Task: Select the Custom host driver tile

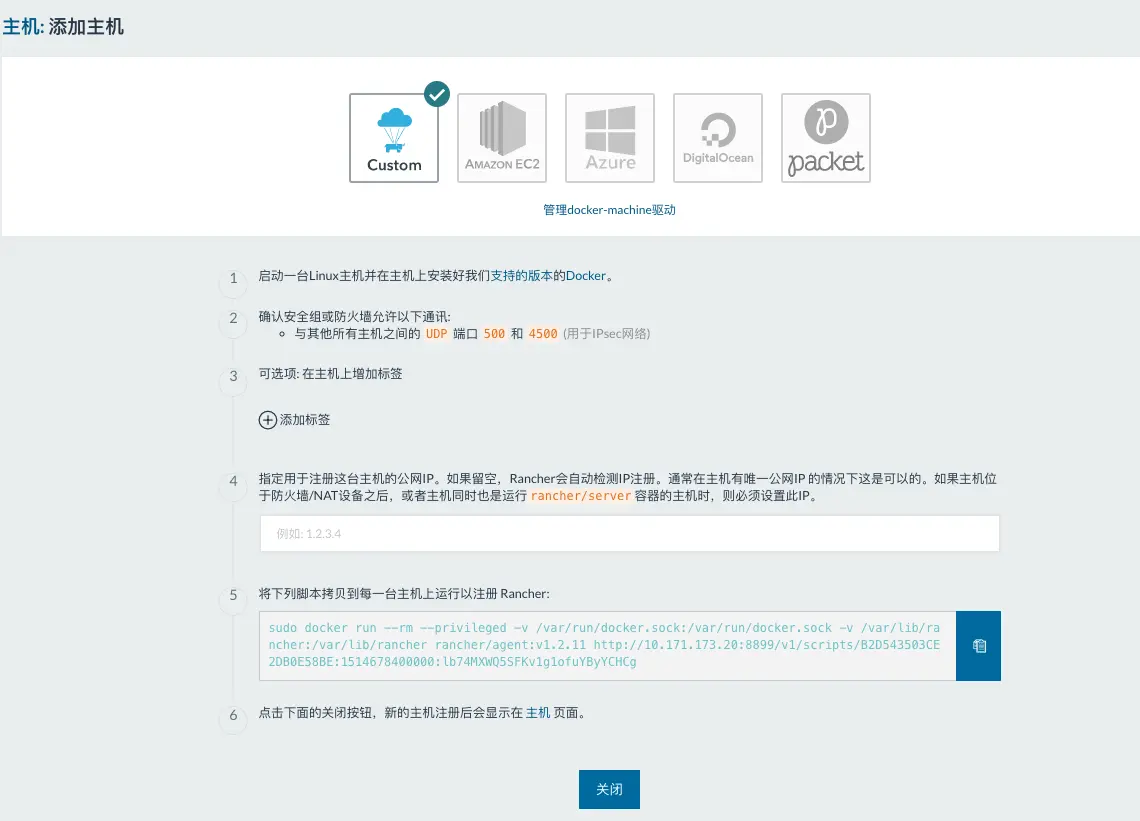Action: tap(394, 137)
